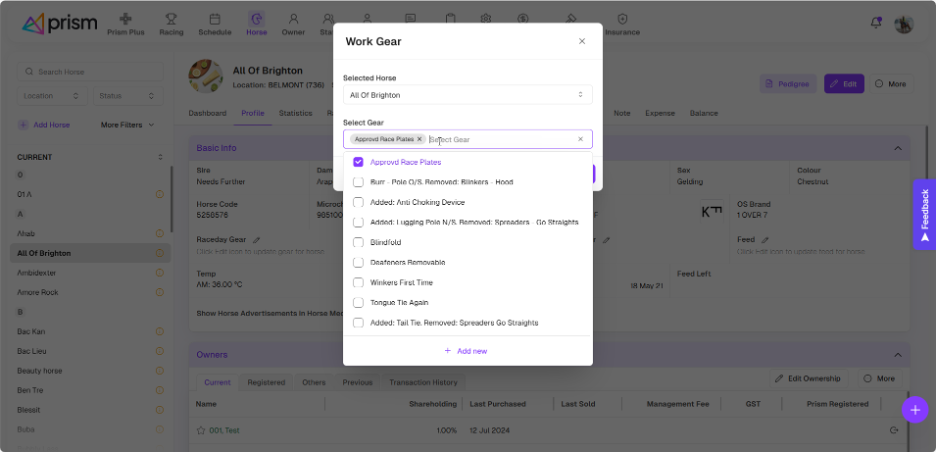Enable Winkers First Time checkbox
Viewport: 936px width, 452px height.
click(358, 282)
